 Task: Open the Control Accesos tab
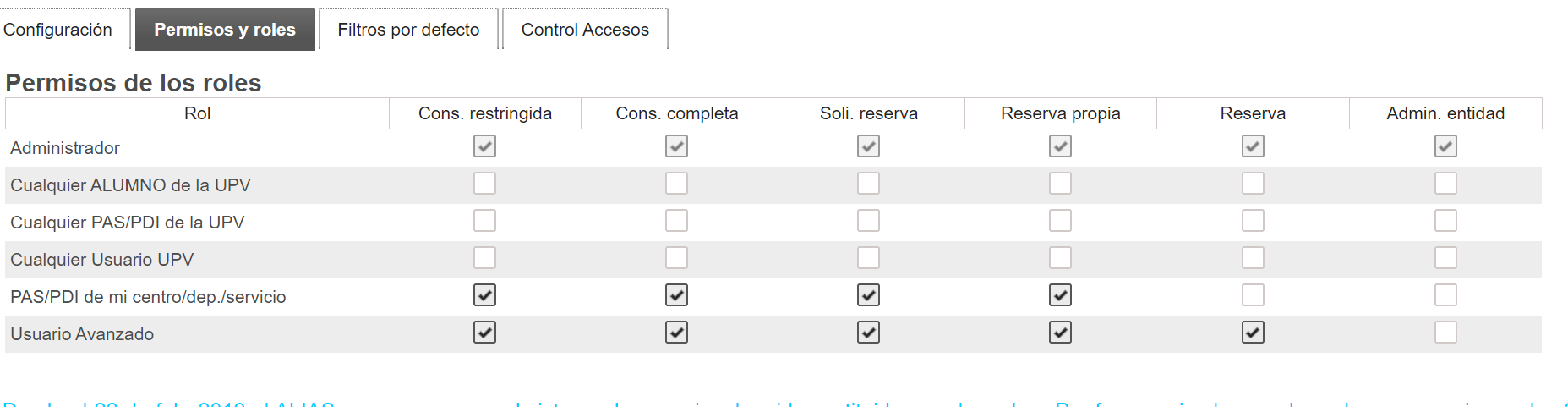pyautogui.click(x=585, y=30)
